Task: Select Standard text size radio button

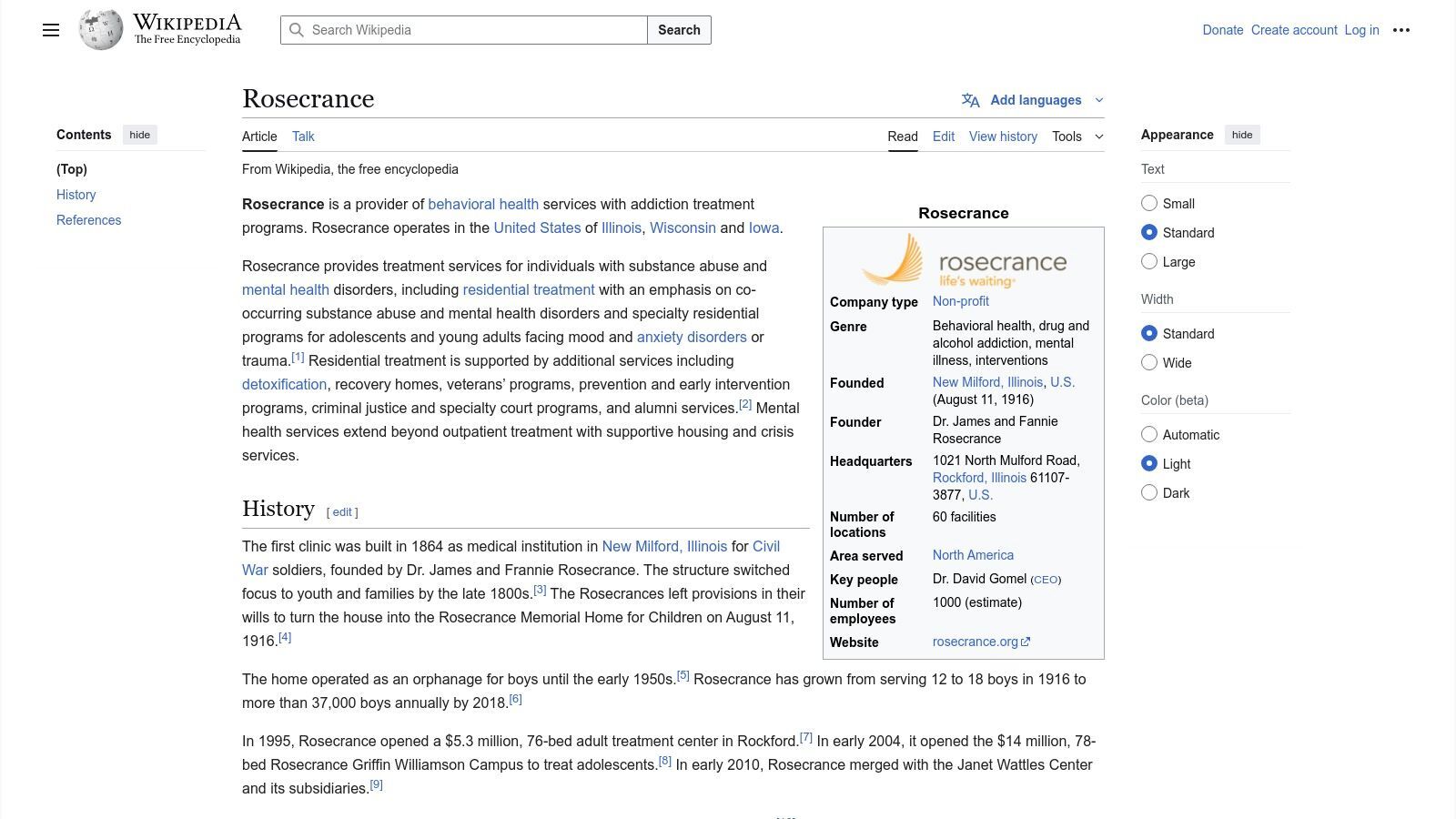Action: (x=1149, y=232)
